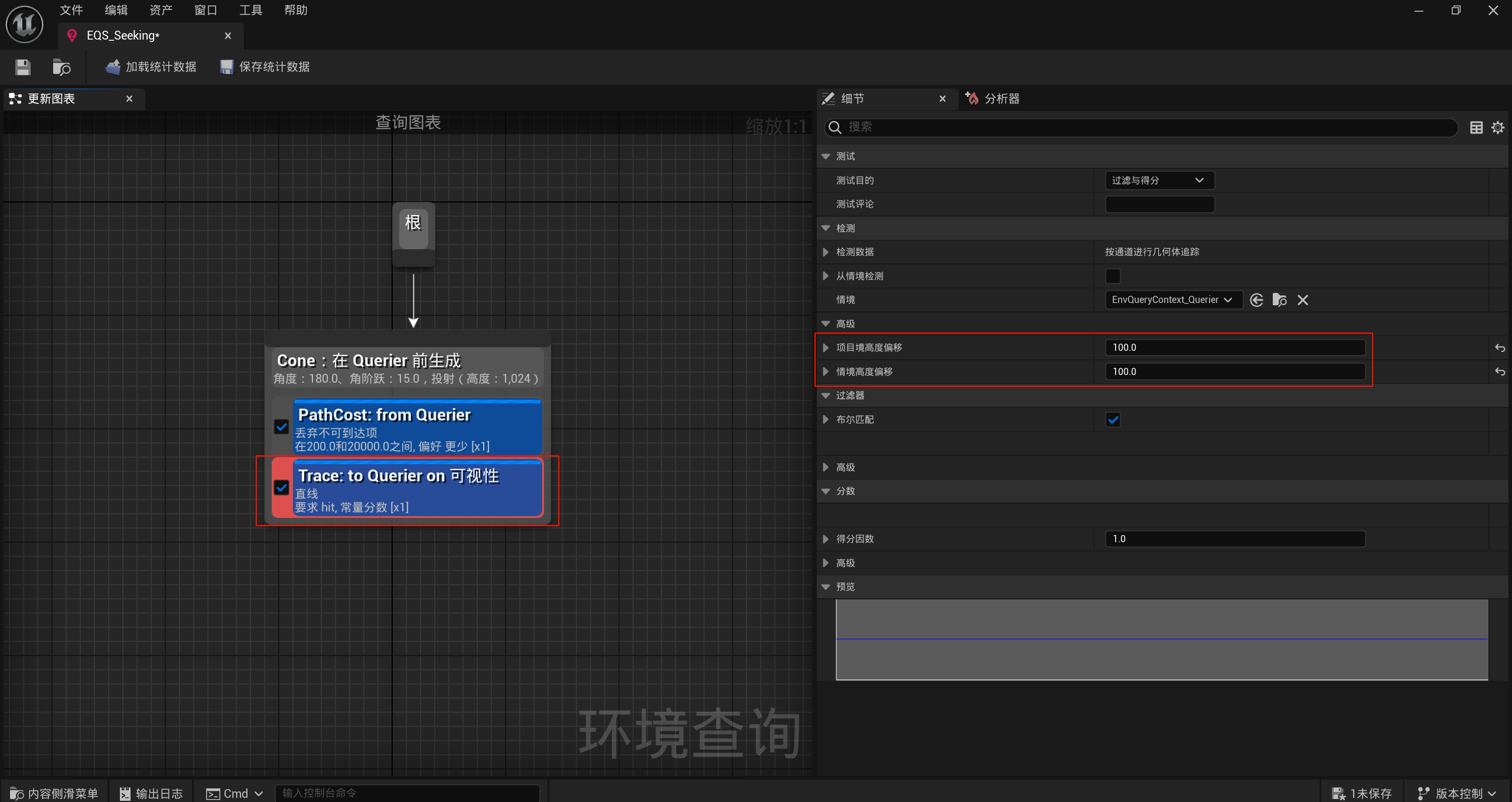Uncheck the 布尔匹配 checkbox
The image size is (1512, 802).
(1113, 420)
